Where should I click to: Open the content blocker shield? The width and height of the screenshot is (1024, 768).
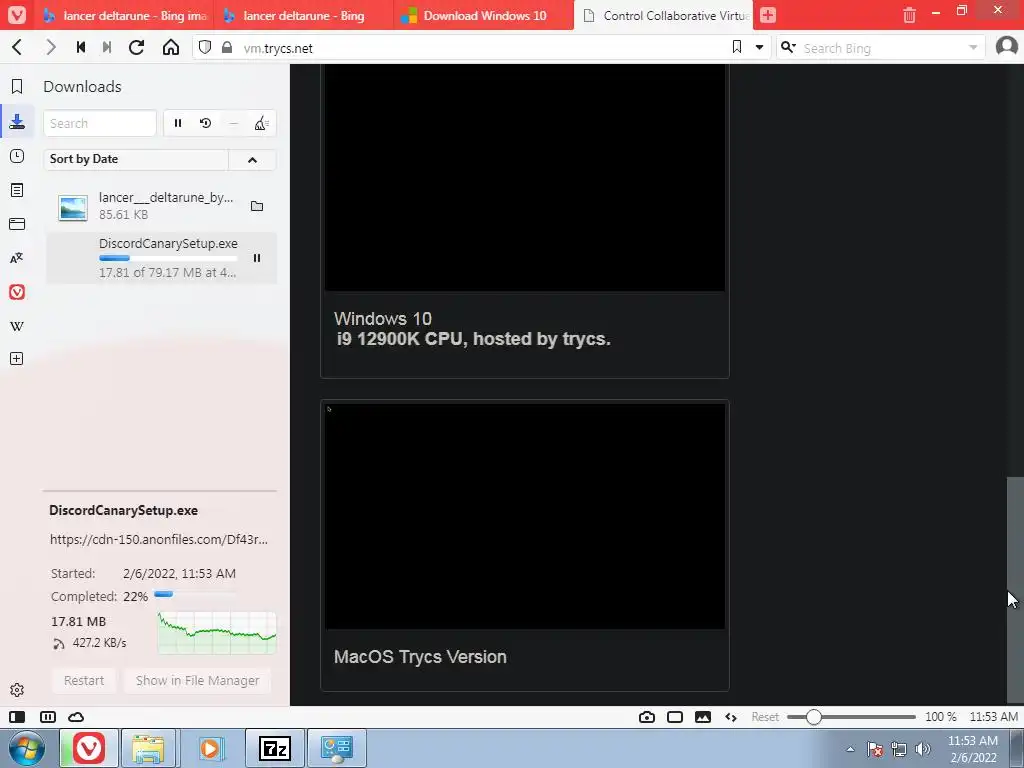(x=205, y=47)
